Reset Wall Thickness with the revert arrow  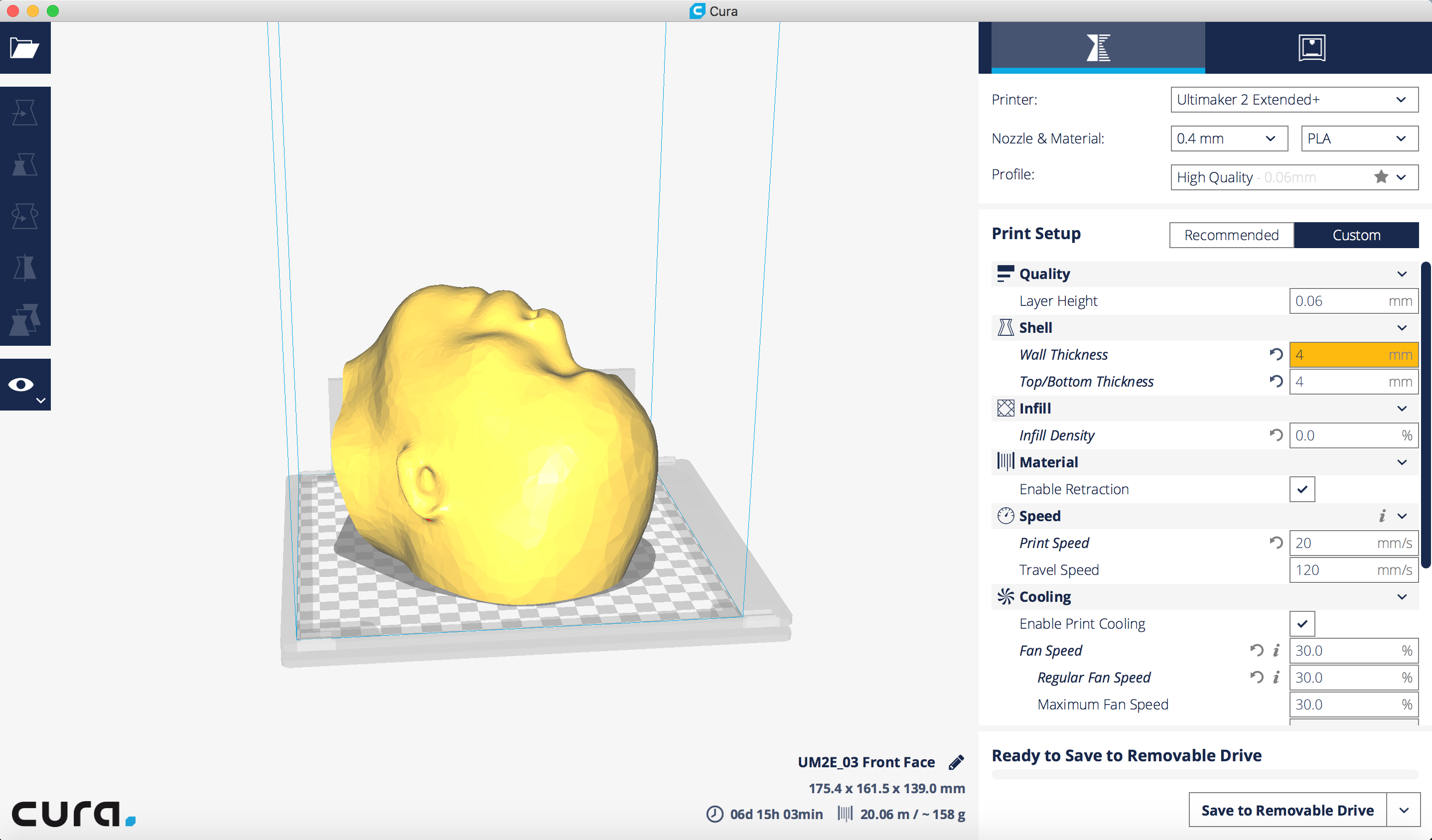point(1276,355)
